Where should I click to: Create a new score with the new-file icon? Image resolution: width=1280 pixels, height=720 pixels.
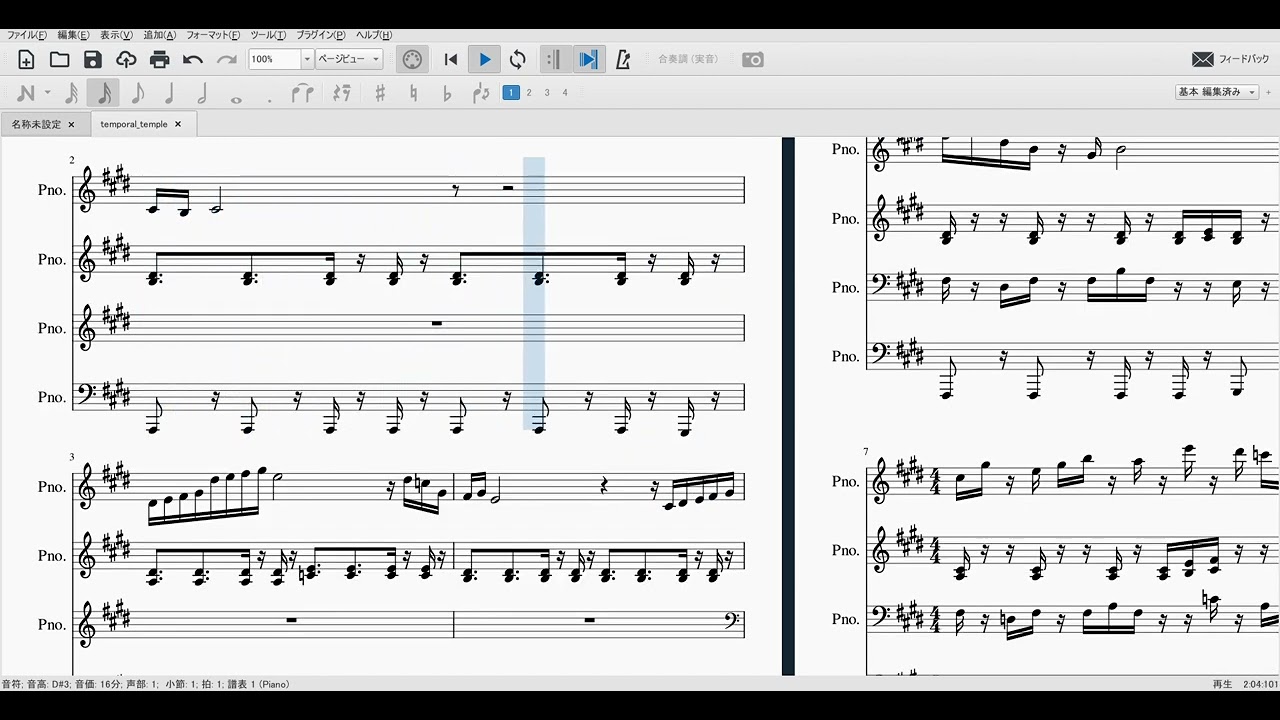click(26, 60)
